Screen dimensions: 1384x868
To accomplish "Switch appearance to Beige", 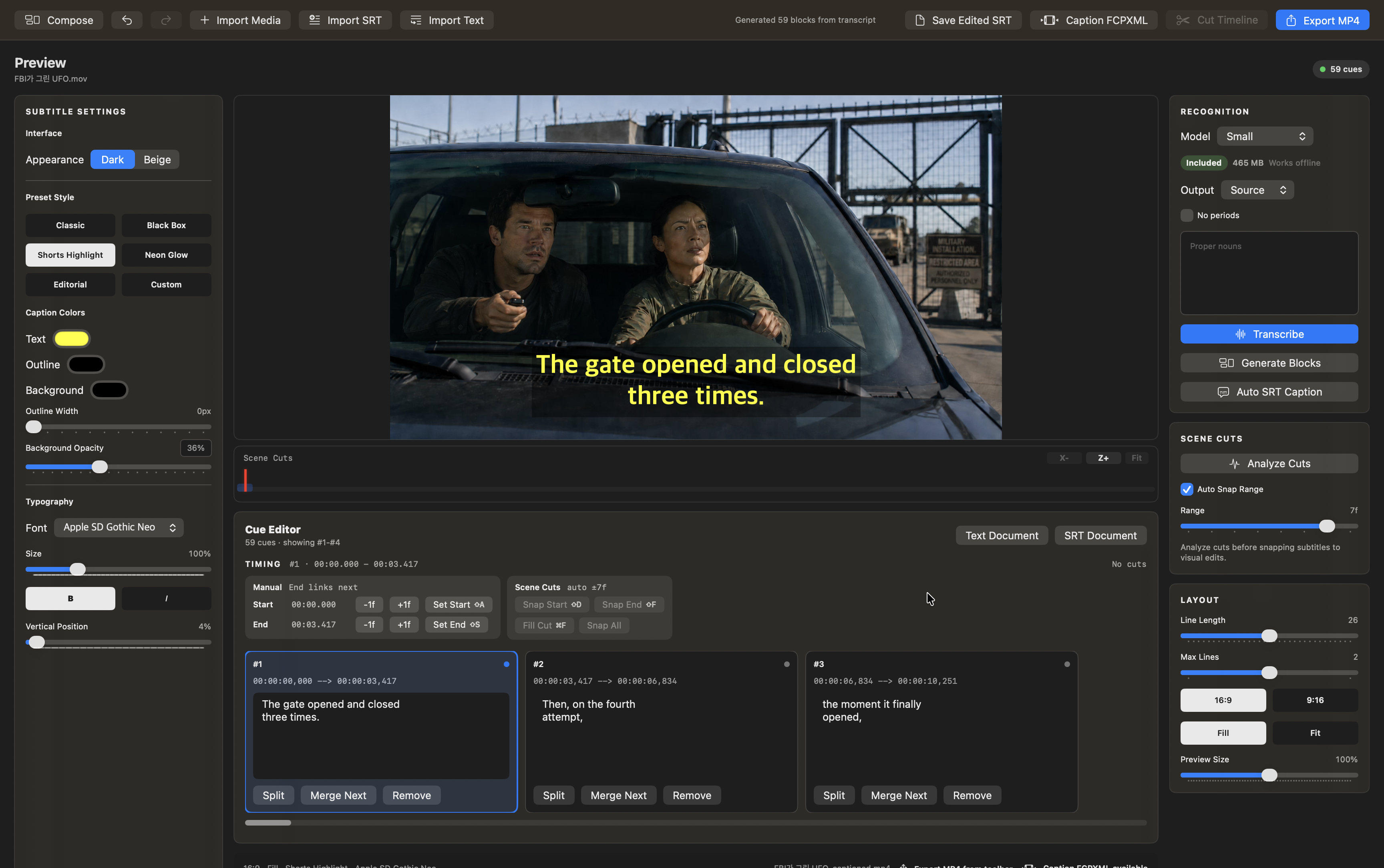I will point(157,160).
